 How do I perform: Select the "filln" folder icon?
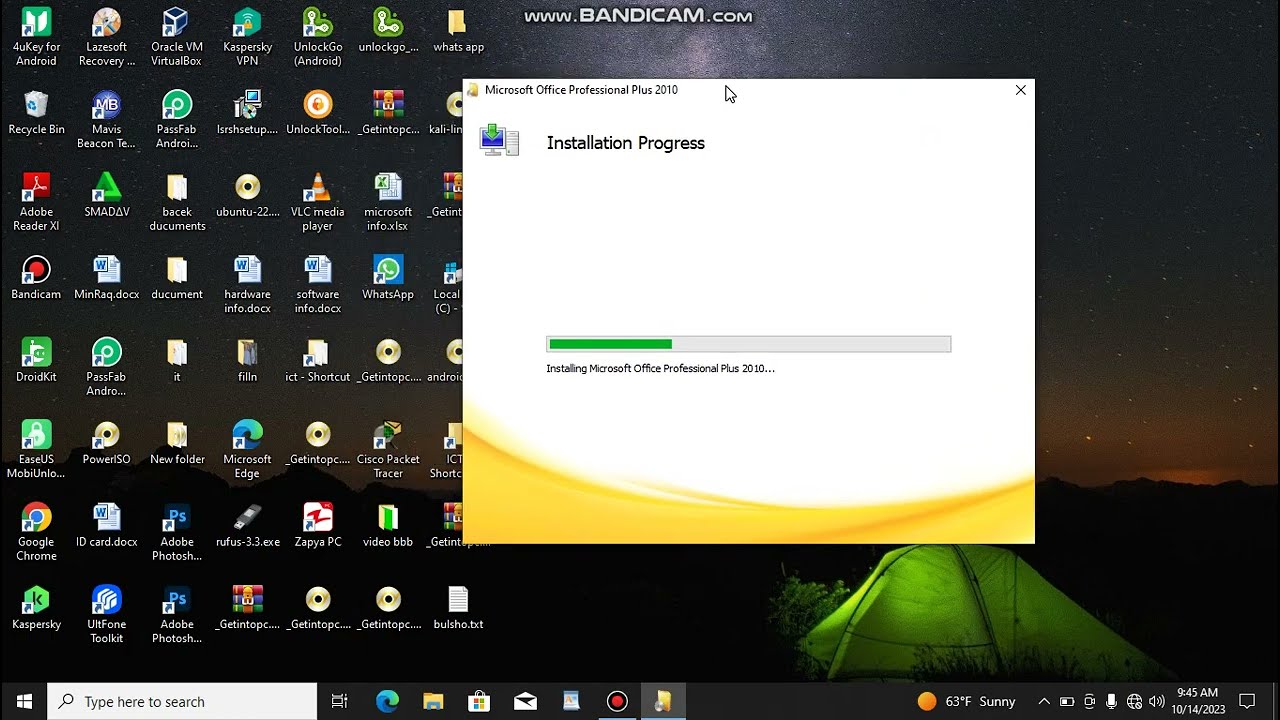(247, 360)
